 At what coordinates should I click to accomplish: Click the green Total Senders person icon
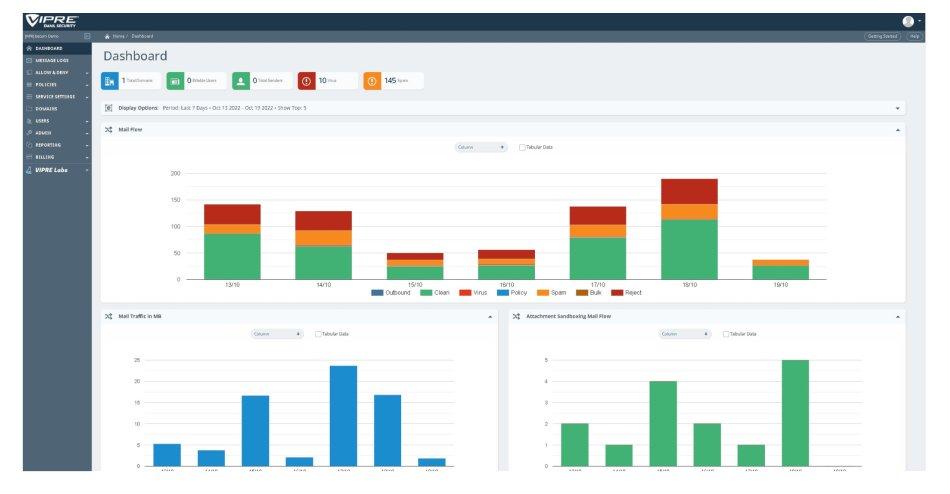[x=241, y=81]
